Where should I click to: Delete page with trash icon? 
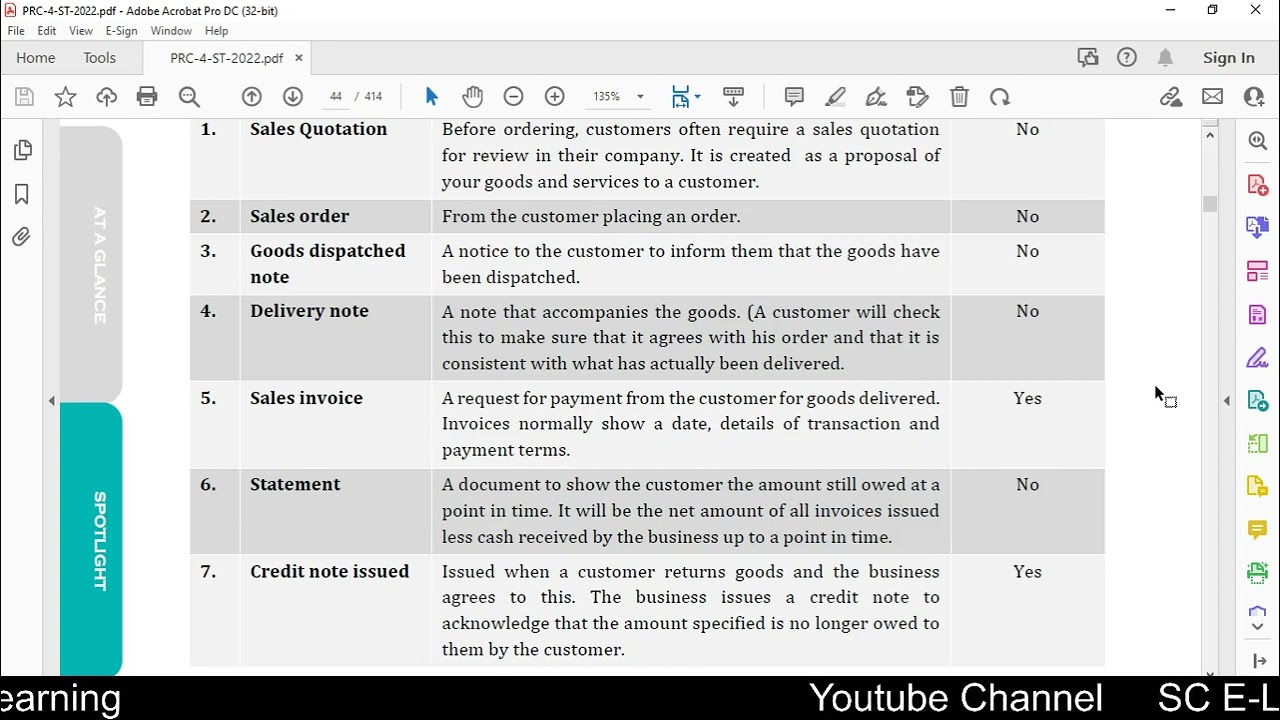(x=959, y=97)
